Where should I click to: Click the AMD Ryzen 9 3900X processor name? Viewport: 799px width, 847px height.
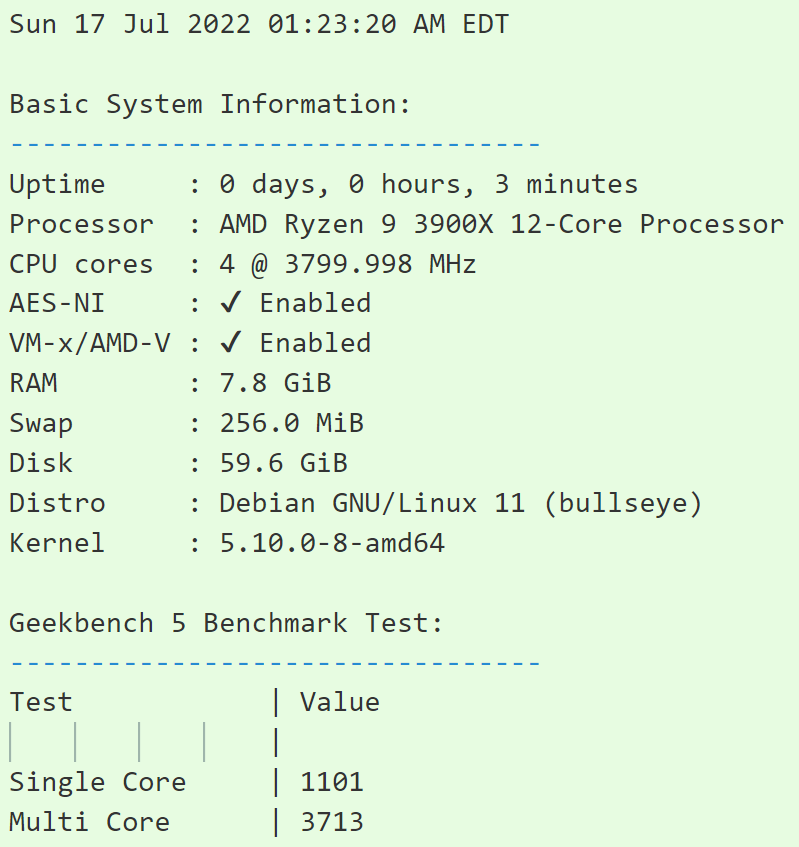(x=502, y=225)
